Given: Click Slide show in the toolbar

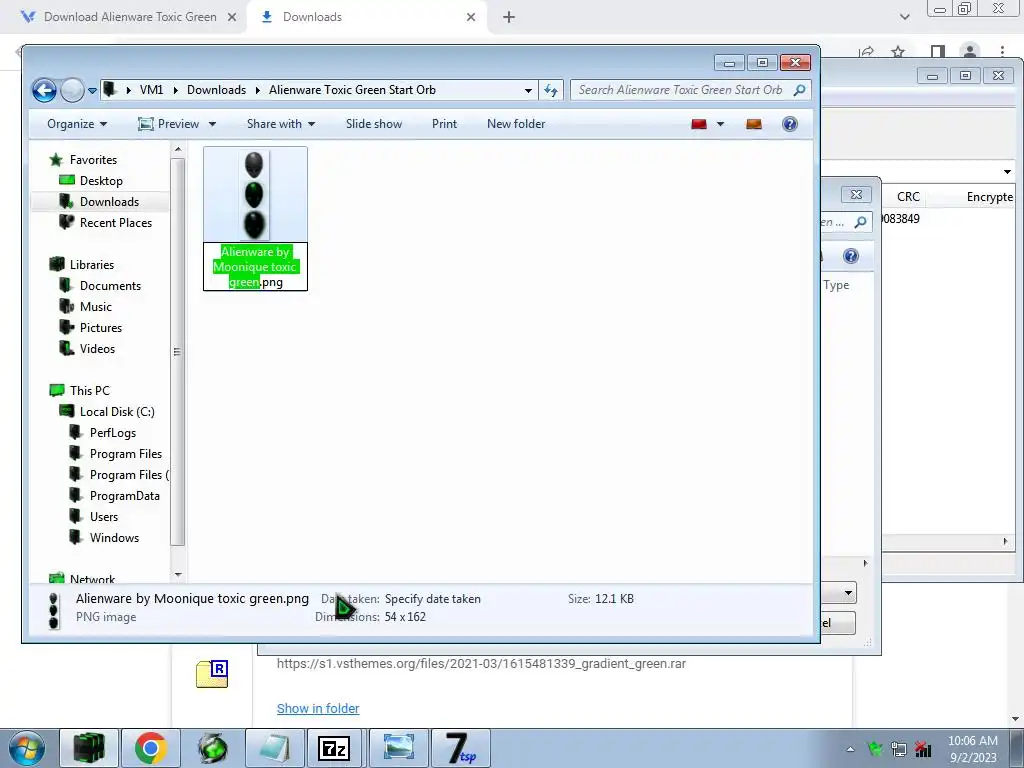Looking at the screenshot, I should click(374, 124).
